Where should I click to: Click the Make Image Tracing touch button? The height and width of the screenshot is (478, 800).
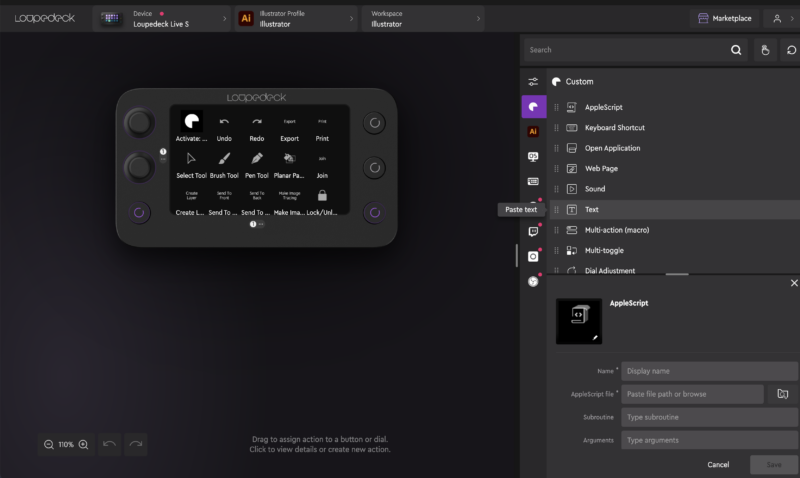pyautogui.click(x=289, y=201)
